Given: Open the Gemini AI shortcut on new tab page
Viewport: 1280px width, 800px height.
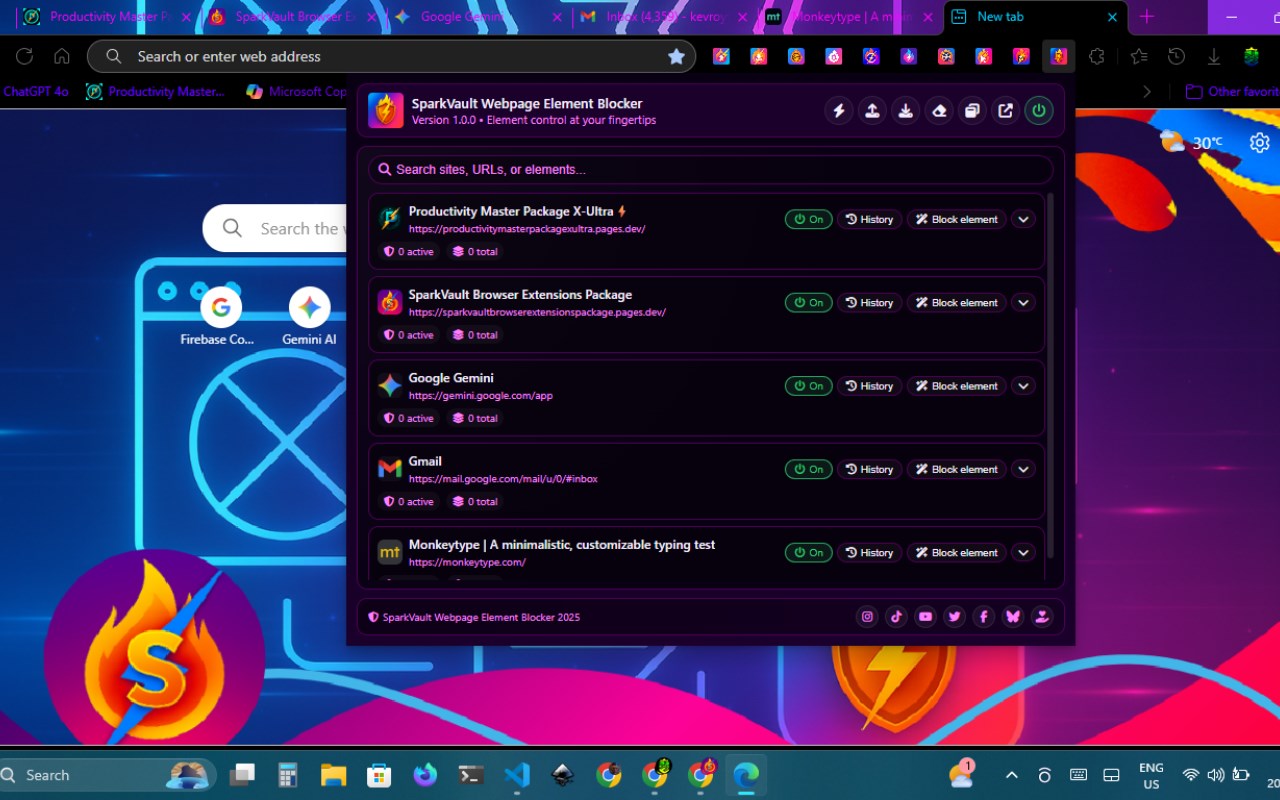Looking at the screenshot, I should coord(309,316).
